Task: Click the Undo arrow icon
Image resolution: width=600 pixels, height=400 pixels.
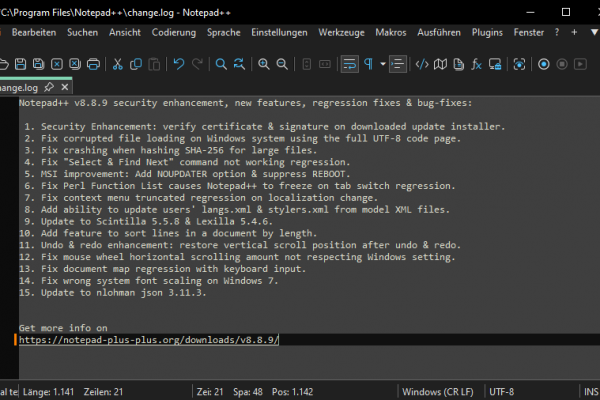Action: [179, 64]
